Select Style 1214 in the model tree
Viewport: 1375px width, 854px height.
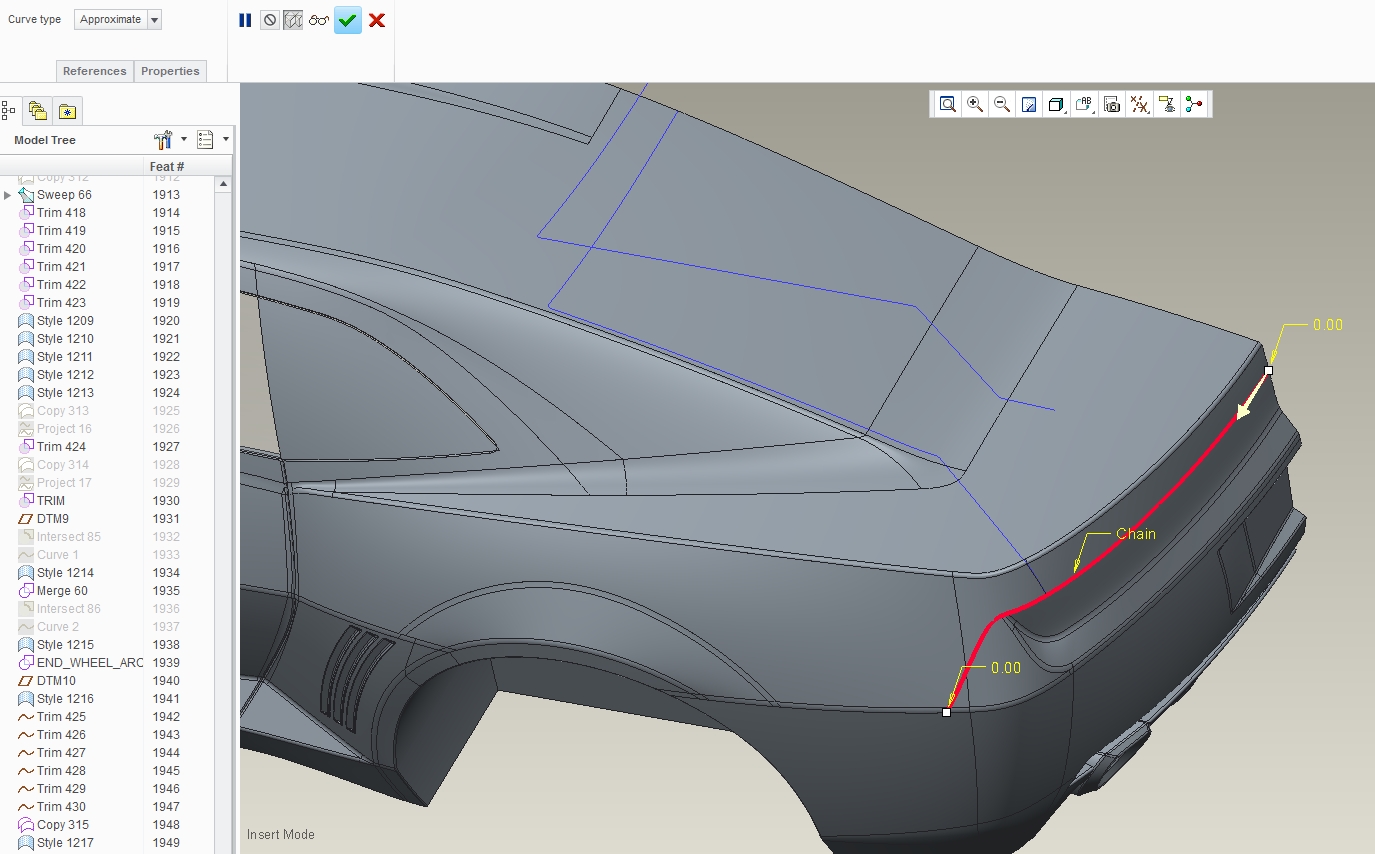click(x=65, y=573)
